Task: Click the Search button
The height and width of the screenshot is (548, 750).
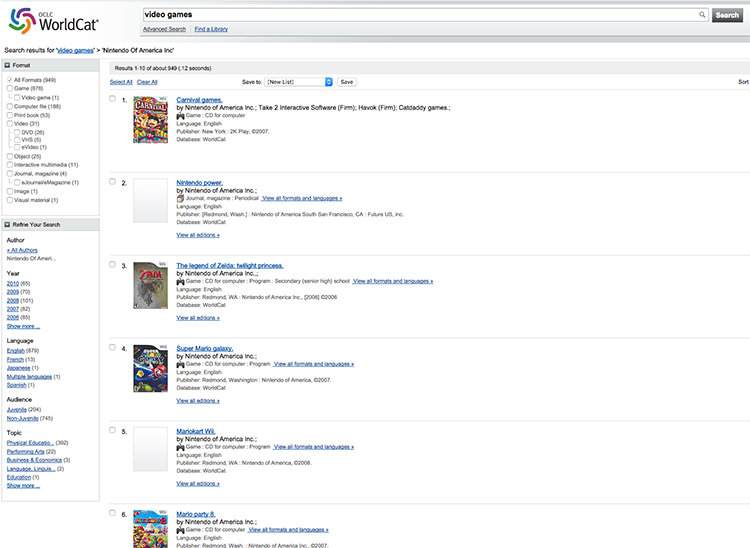Action: 727,15
